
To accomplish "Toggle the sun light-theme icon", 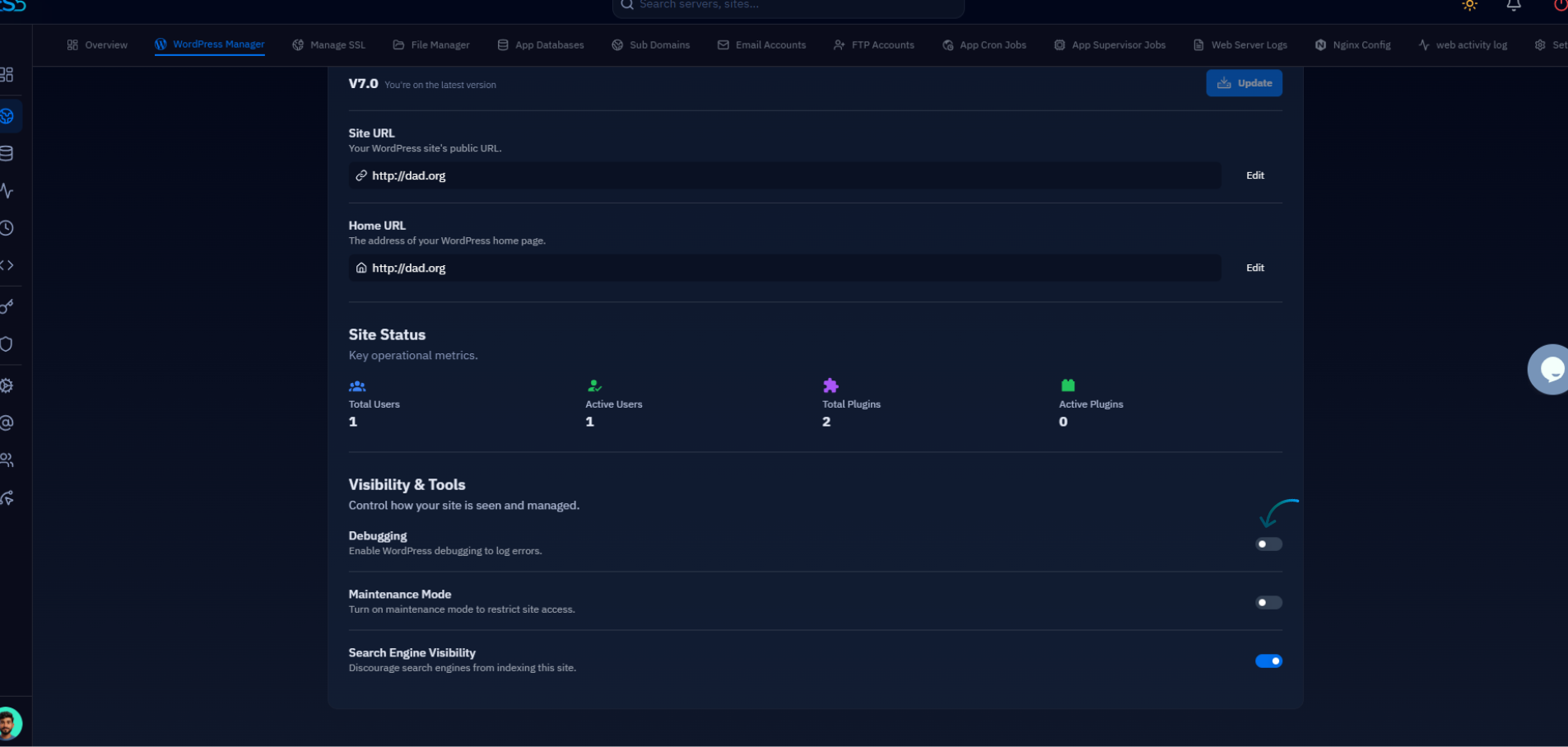I will coord(1470,5).
